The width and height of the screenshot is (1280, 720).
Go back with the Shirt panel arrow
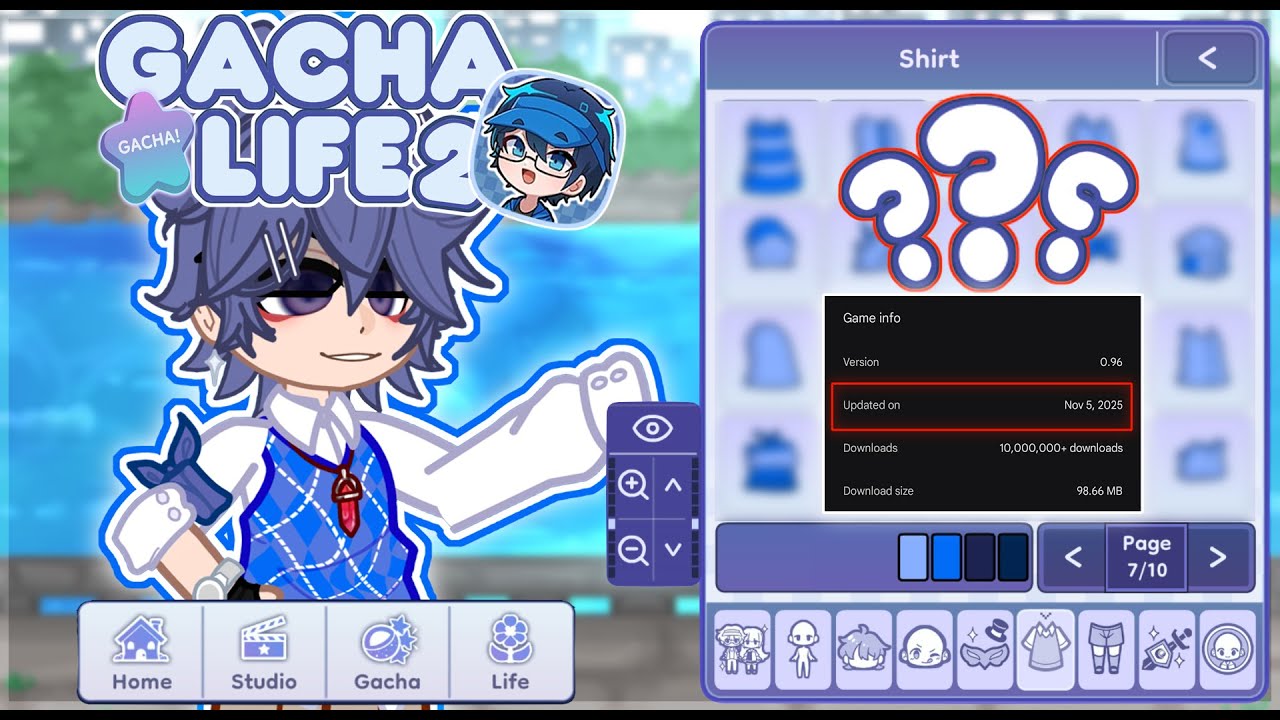(x=1207, y=59)
